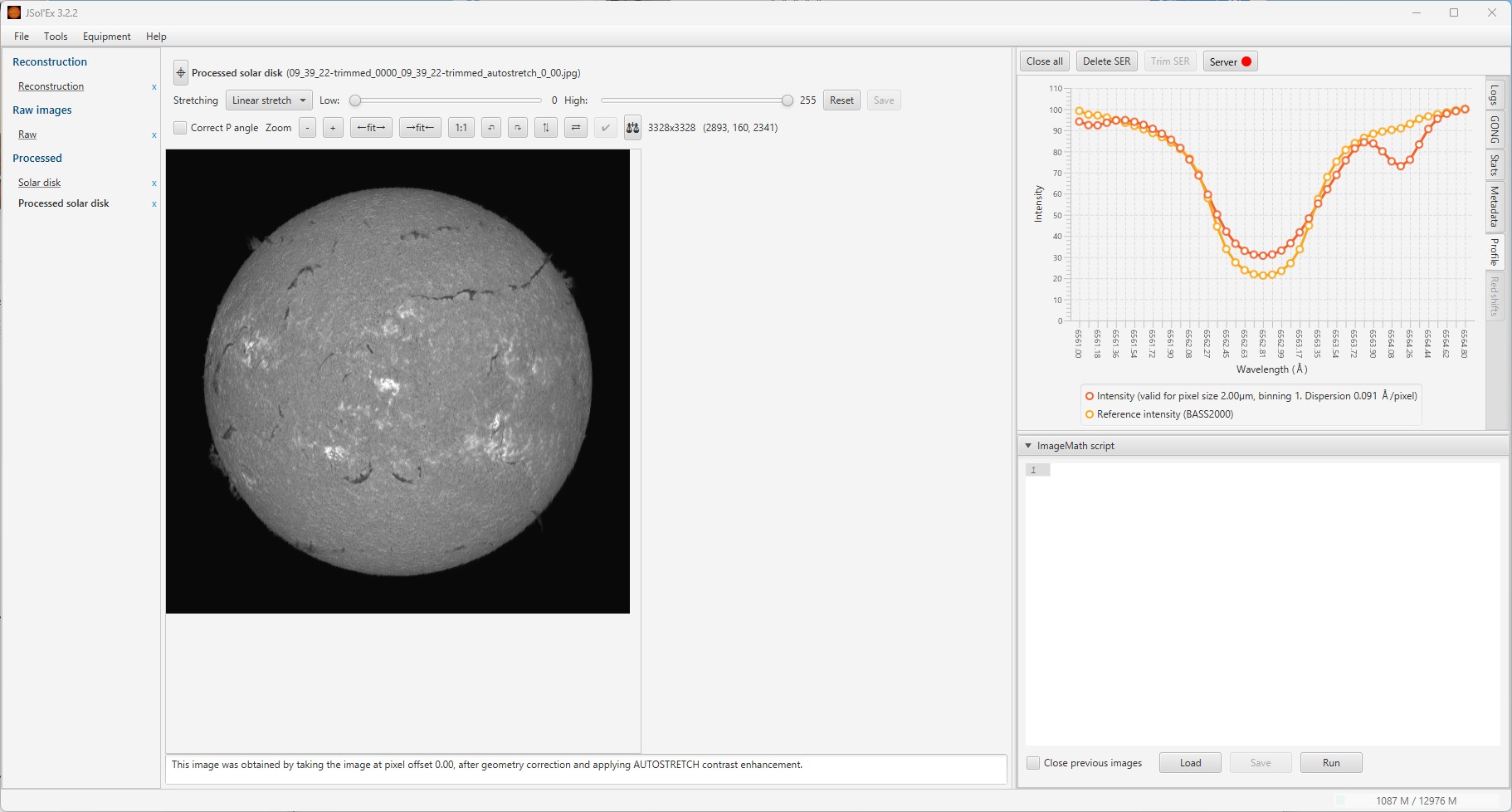Click the balance scales icon

click(632, 128)
